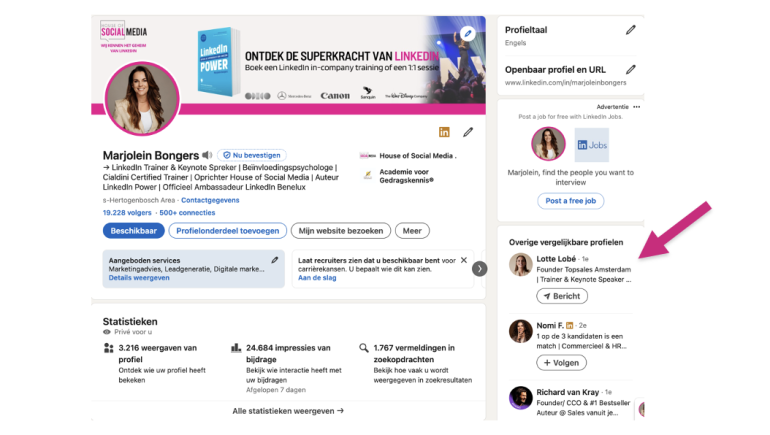Dismiss the recruiters card with X
This screenshot has width=770, height=435.
pos(464,260)
